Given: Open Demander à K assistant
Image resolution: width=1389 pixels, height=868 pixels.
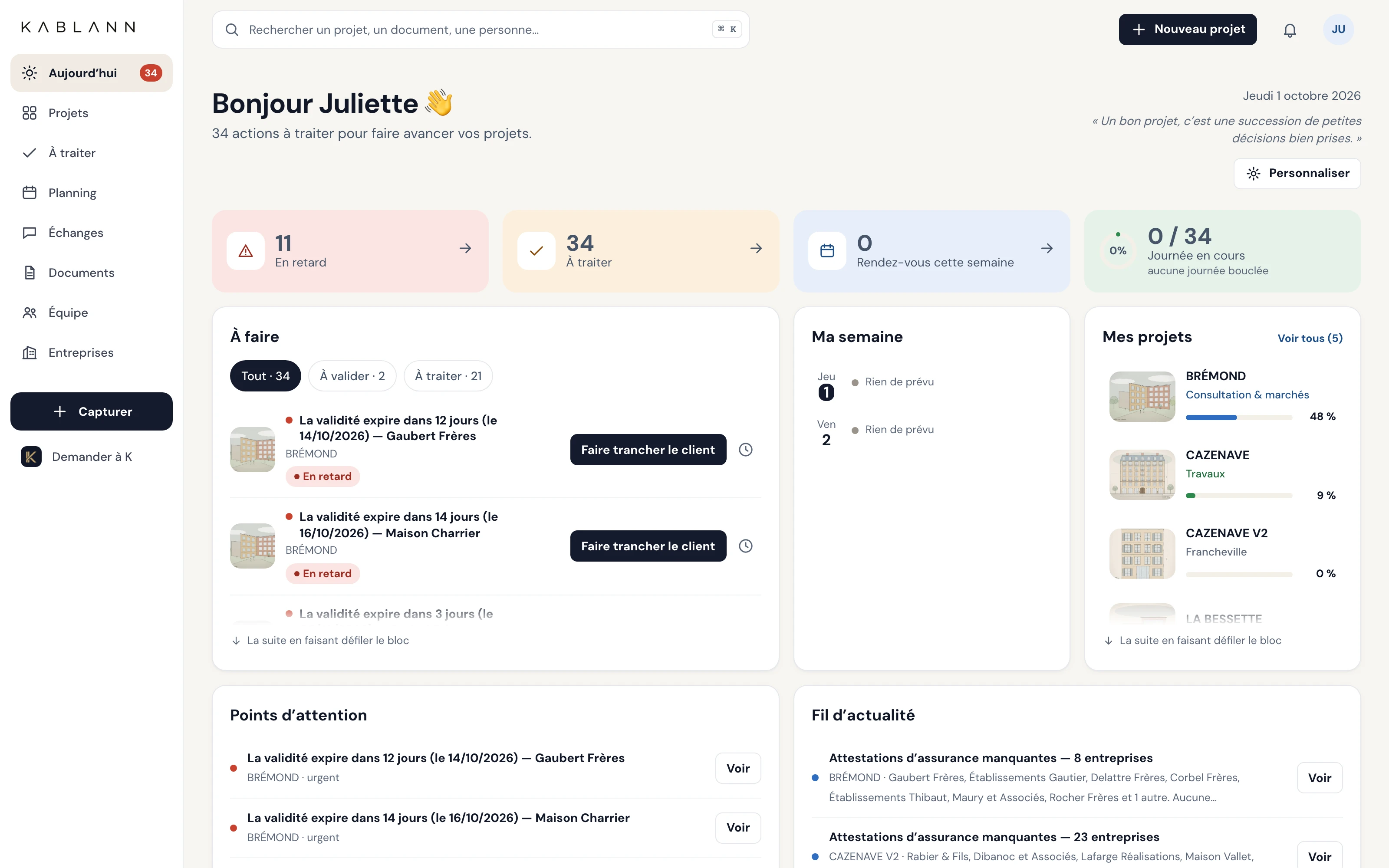Looking at the screenshot, I should coord(91,457).
